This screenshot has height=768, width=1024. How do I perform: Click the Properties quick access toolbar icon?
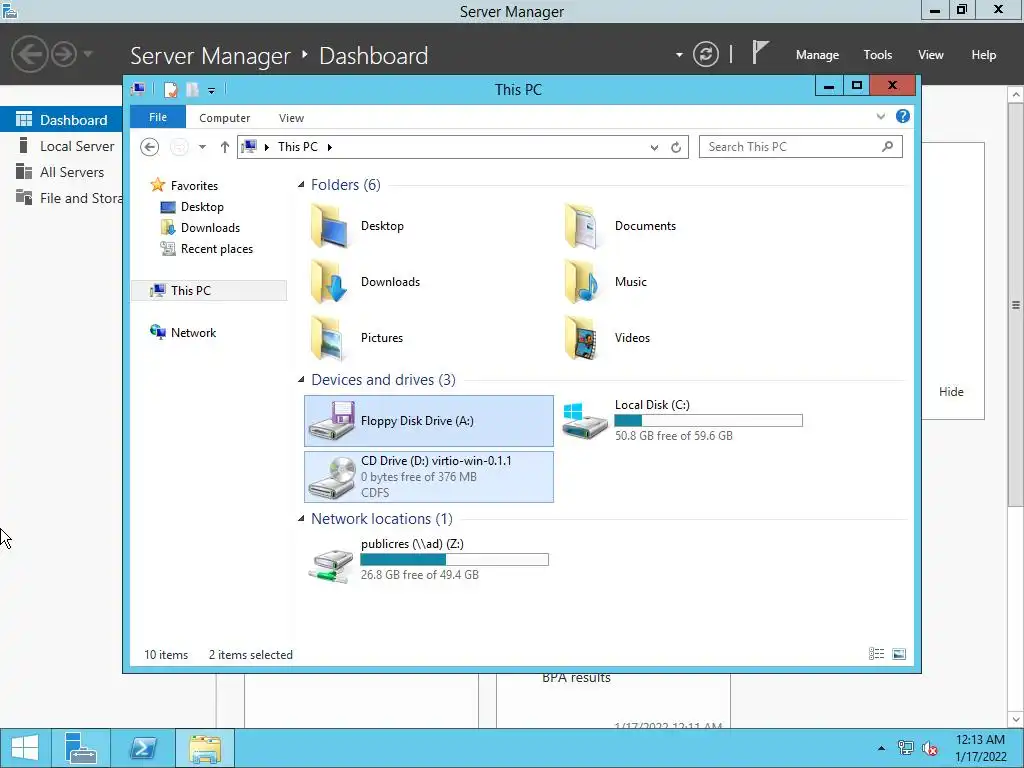tap(170, 89)
